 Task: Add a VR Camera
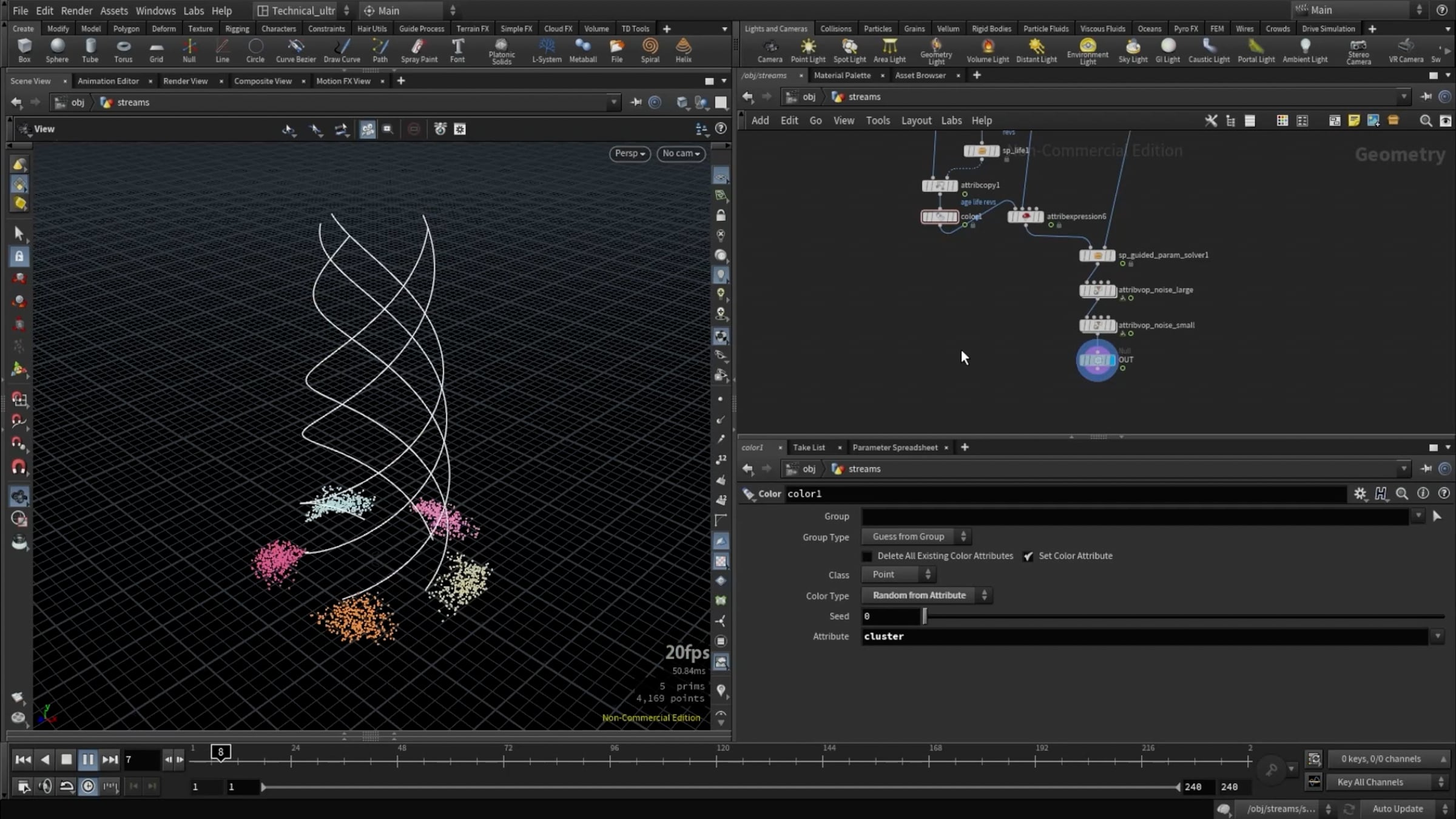coord(1406,51)
